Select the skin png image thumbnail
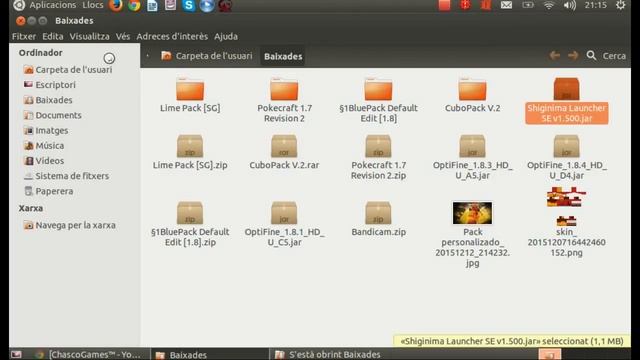This screenshot has width=640, height=360. click(x=567, y=206)
